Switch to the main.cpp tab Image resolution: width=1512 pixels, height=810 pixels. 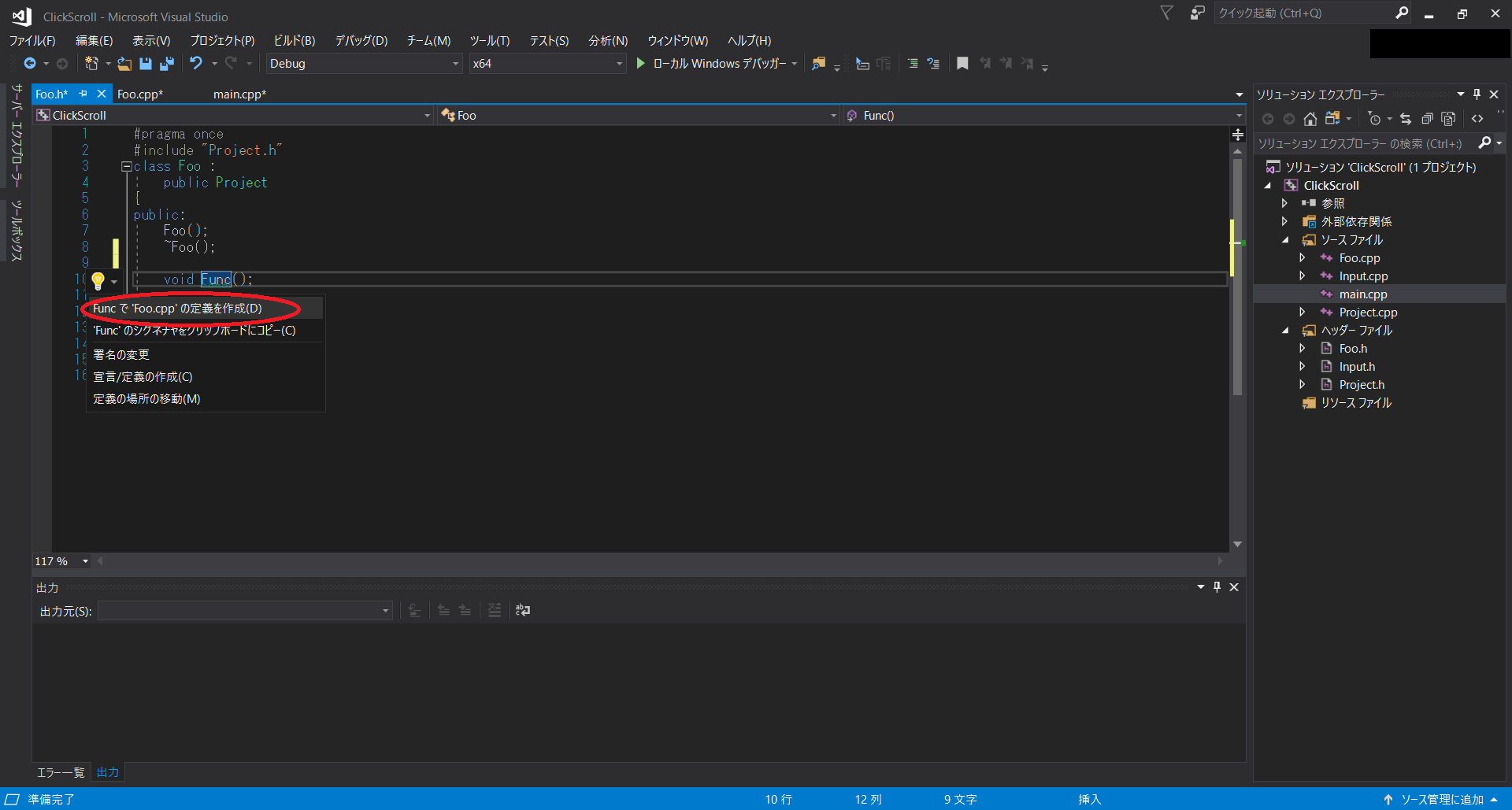239,94
